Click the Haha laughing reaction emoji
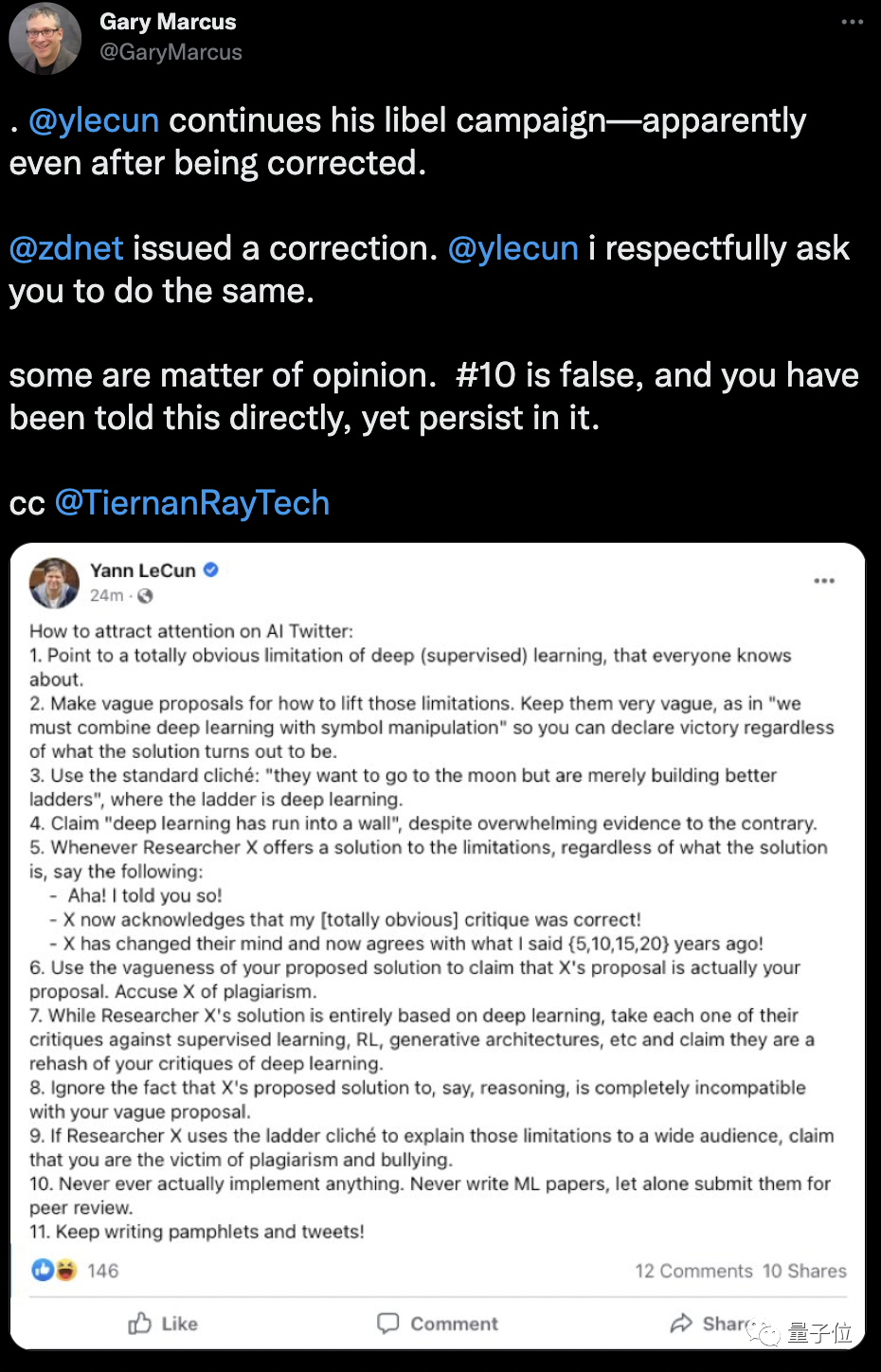This screenshot has height=1372, width=881. (65, 1270)
